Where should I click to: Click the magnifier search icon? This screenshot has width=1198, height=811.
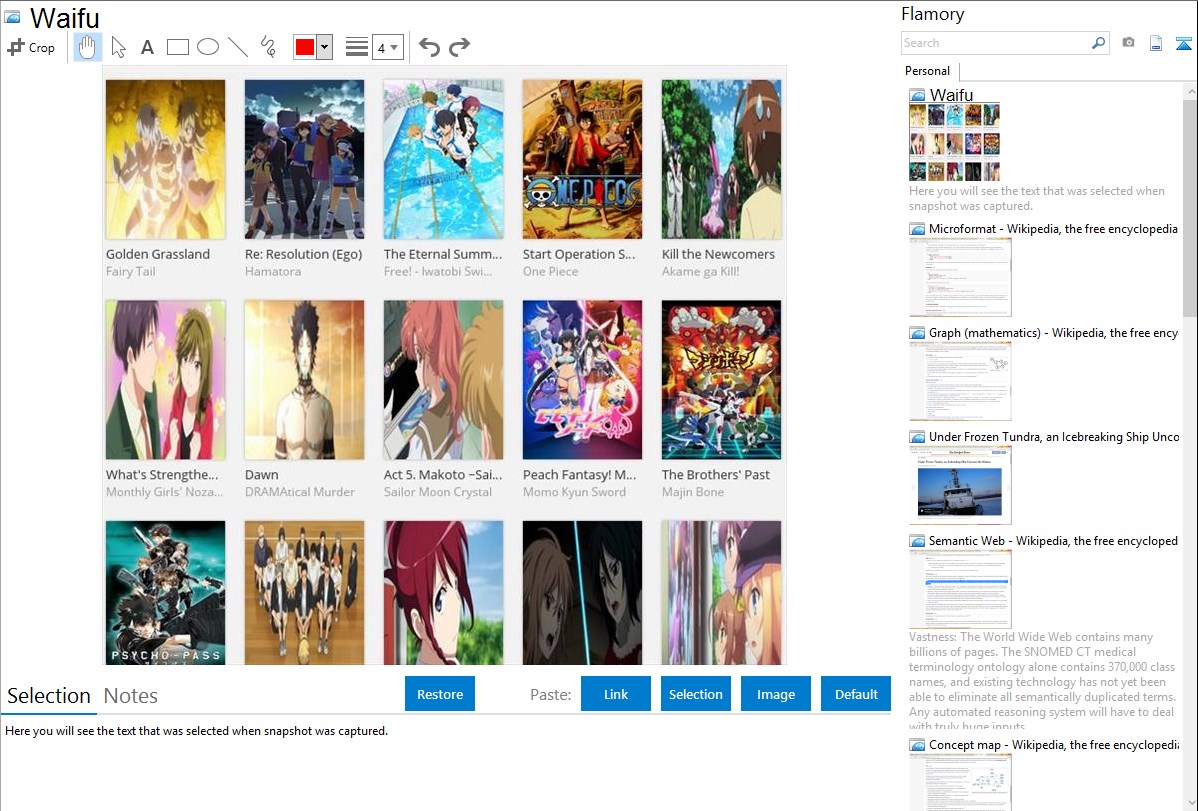(x=1099, y=43)
